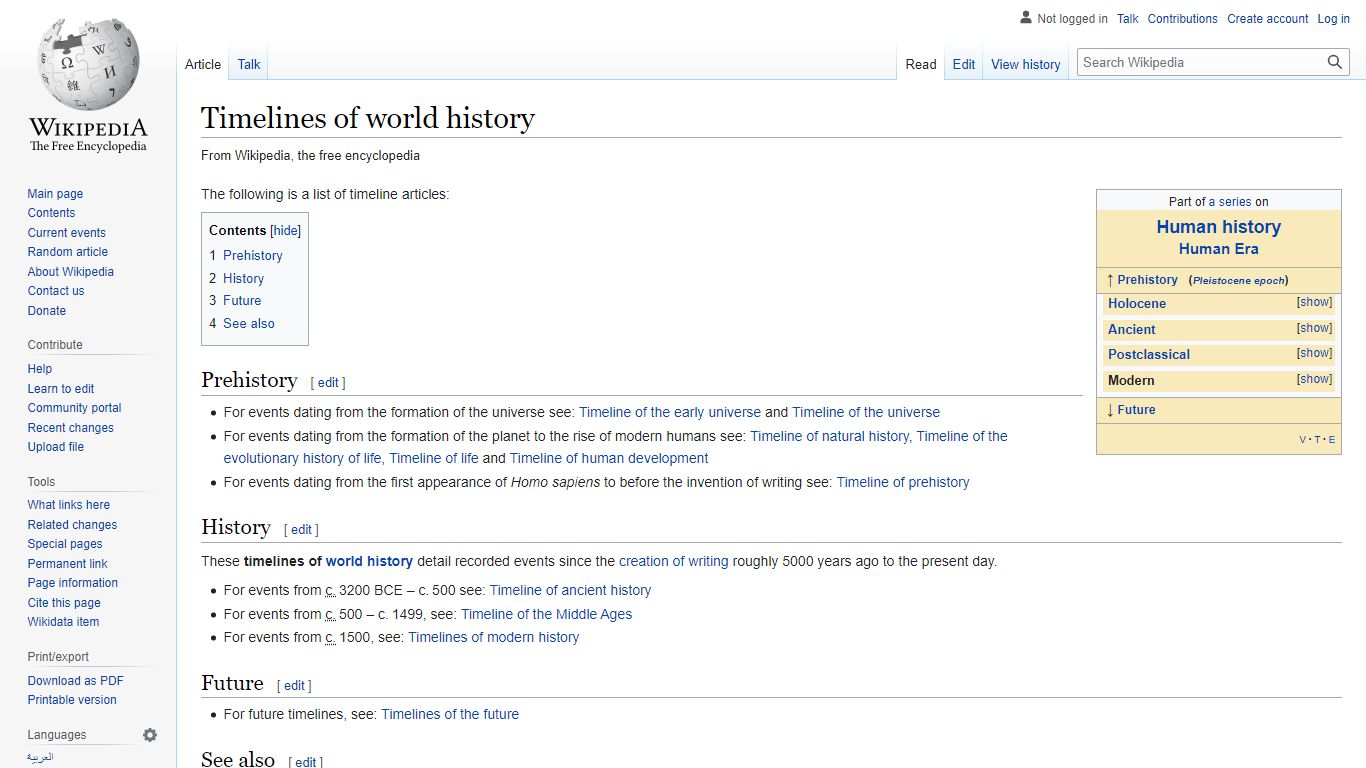This screenshot has height=768, width=1366.
Task: Open Current events link
Action: click(x=66, y=233)
